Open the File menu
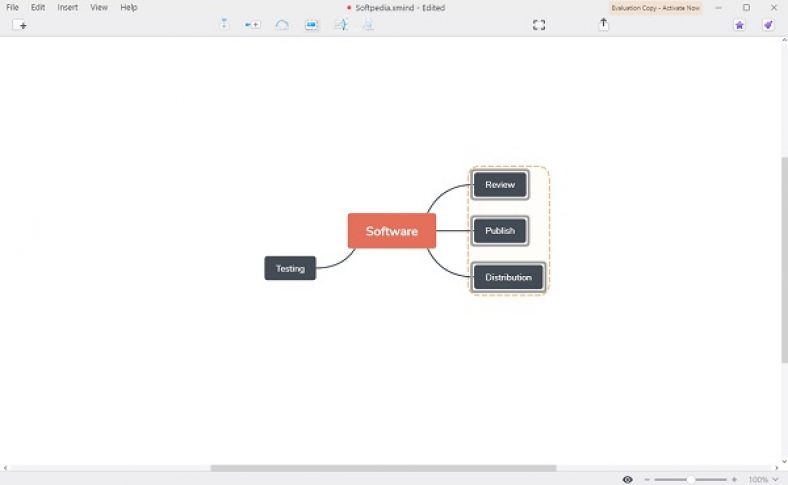Image resolution: width=788 pixels, height=485 pixels. 12,7
